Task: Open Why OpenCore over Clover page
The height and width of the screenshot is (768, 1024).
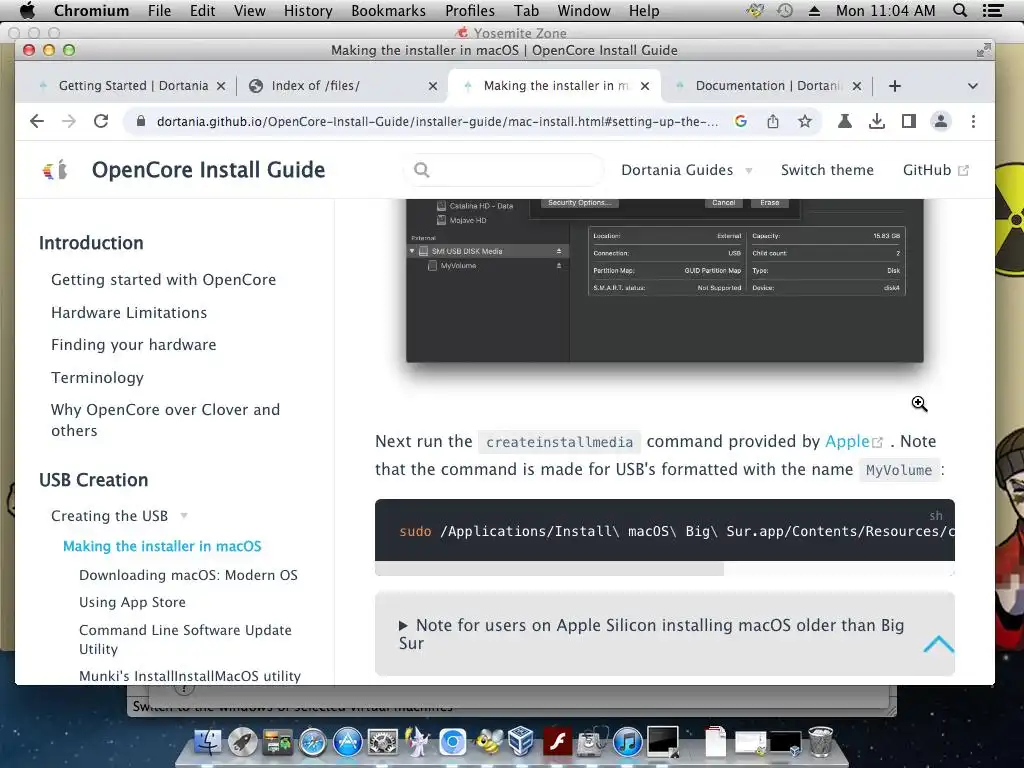Action: (x=165, y=420)
